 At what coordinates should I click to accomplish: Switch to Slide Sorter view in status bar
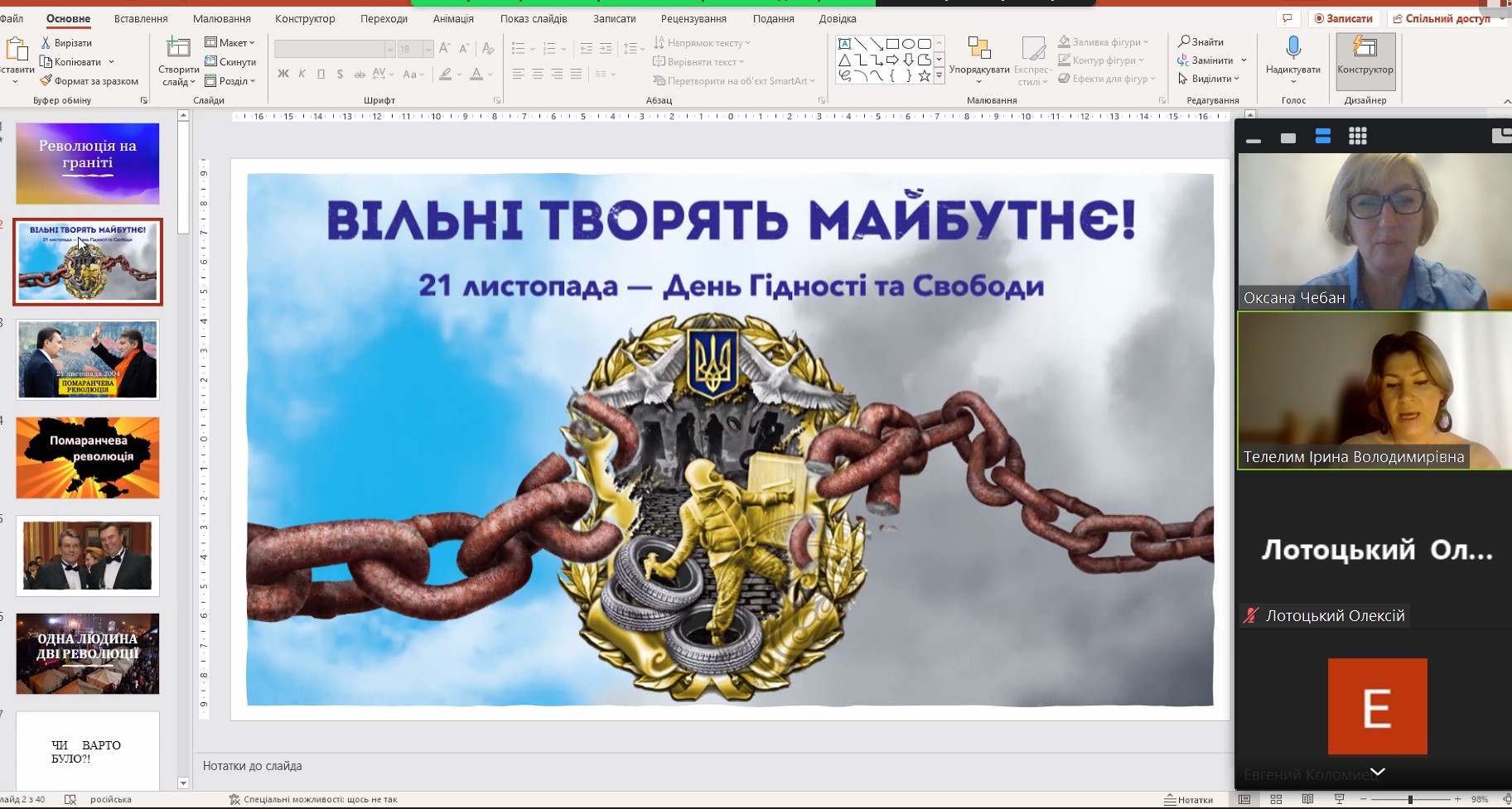[1276, 799]
